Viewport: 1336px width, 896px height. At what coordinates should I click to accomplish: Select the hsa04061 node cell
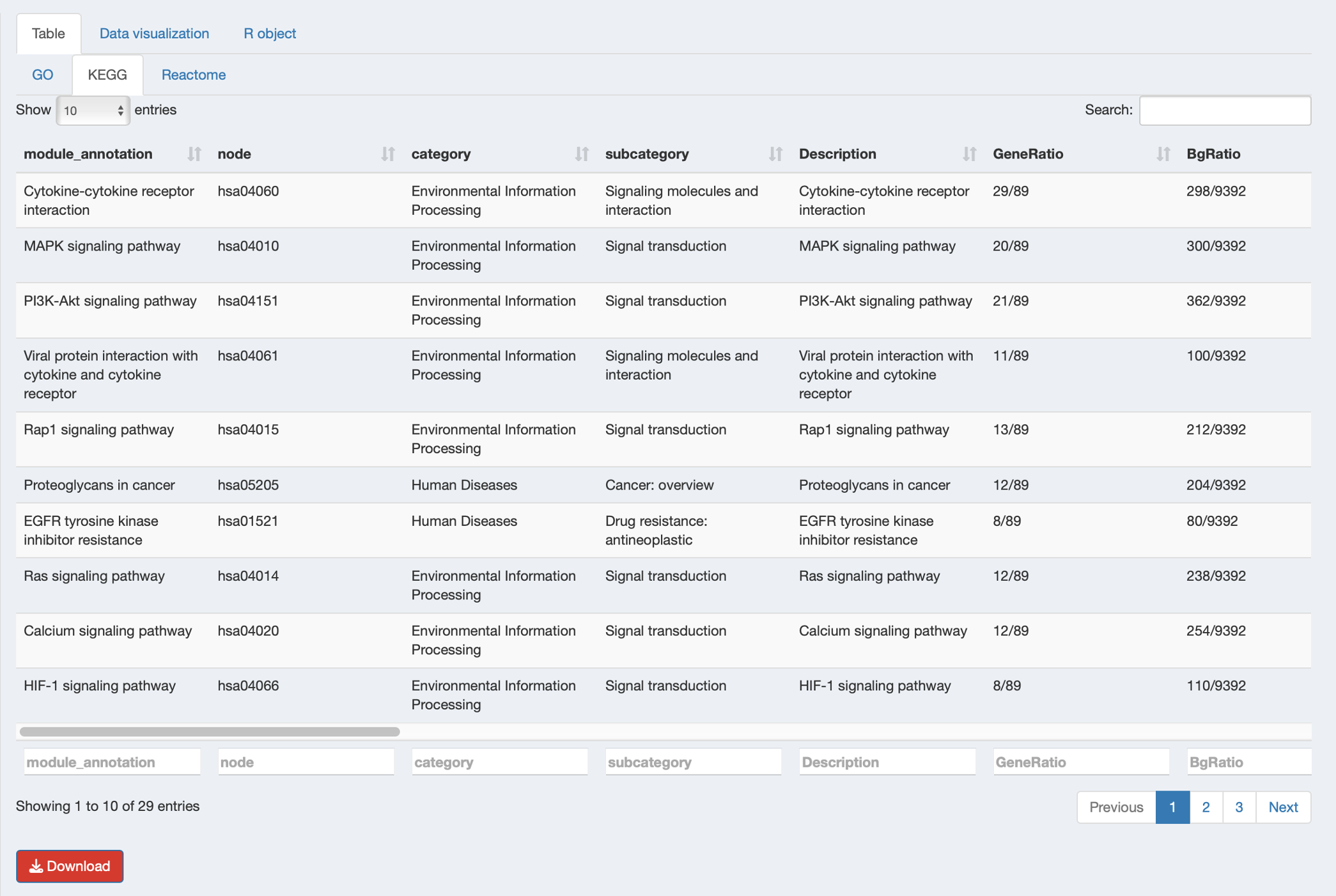click(x=248, y=356)
